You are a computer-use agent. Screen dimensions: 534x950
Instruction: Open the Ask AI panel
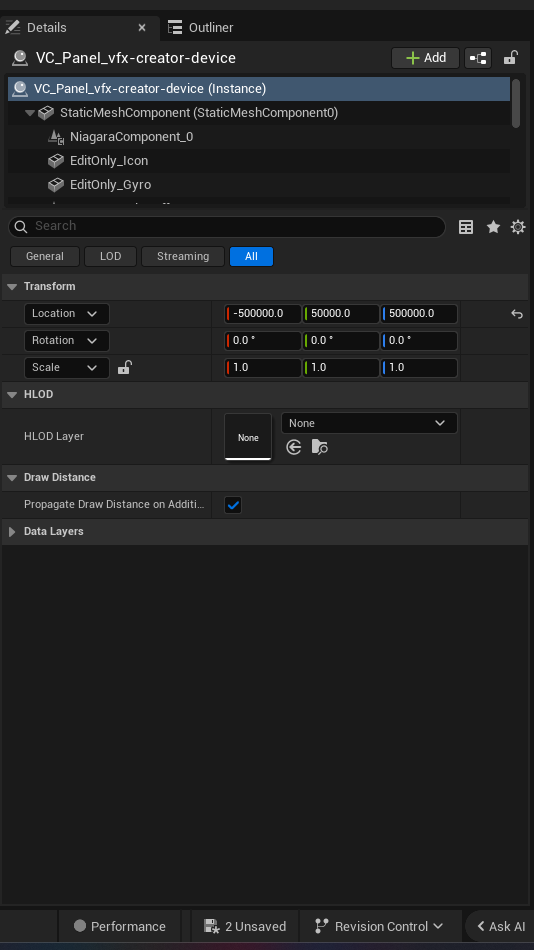click(x=501, y=926)
